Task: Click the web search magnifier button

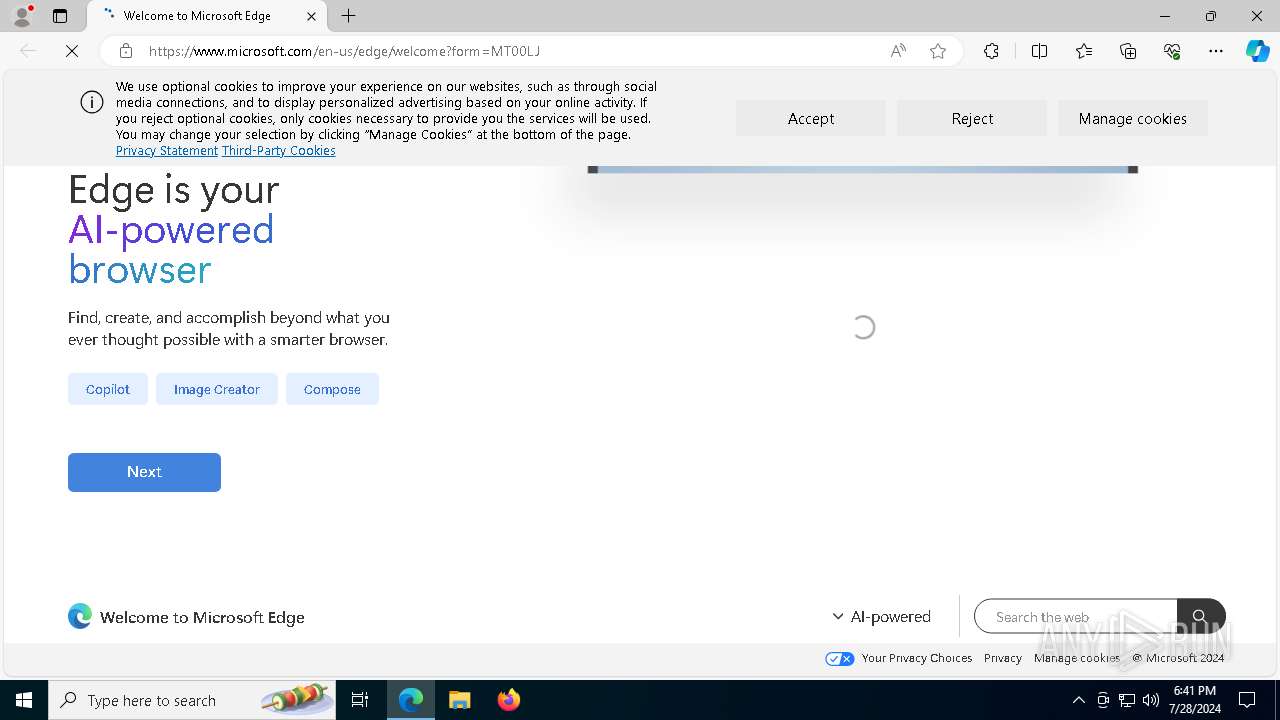Action: pos(1201,617)
